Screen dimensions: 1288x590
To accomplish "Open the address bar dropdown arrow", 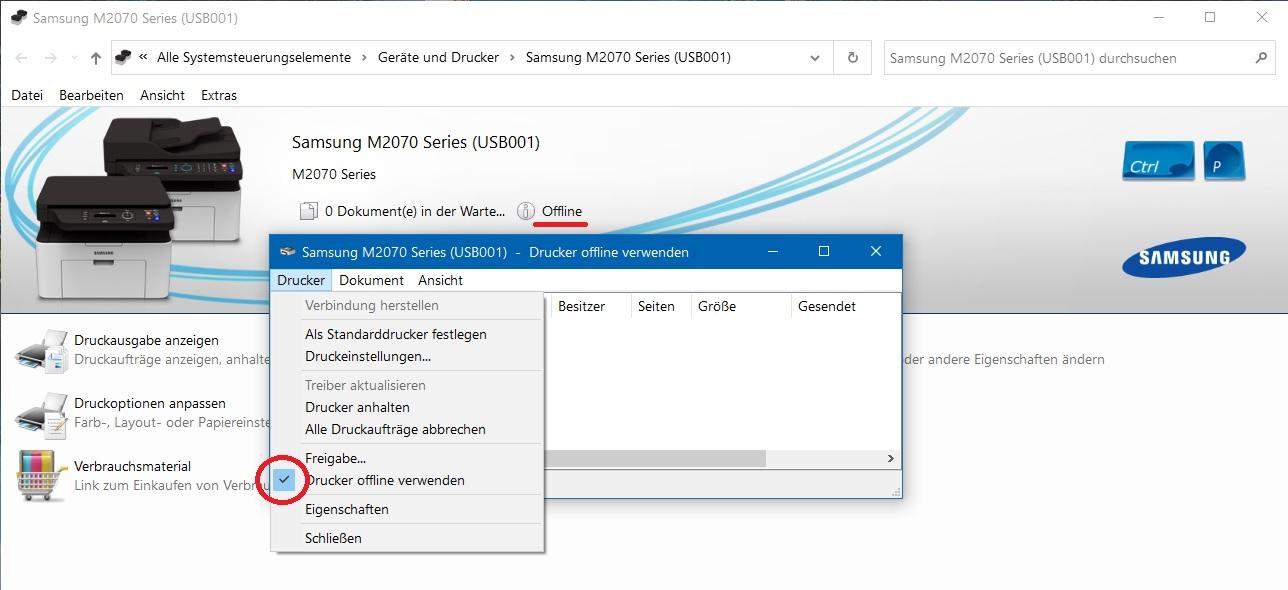I will click(x=814, y=57).
